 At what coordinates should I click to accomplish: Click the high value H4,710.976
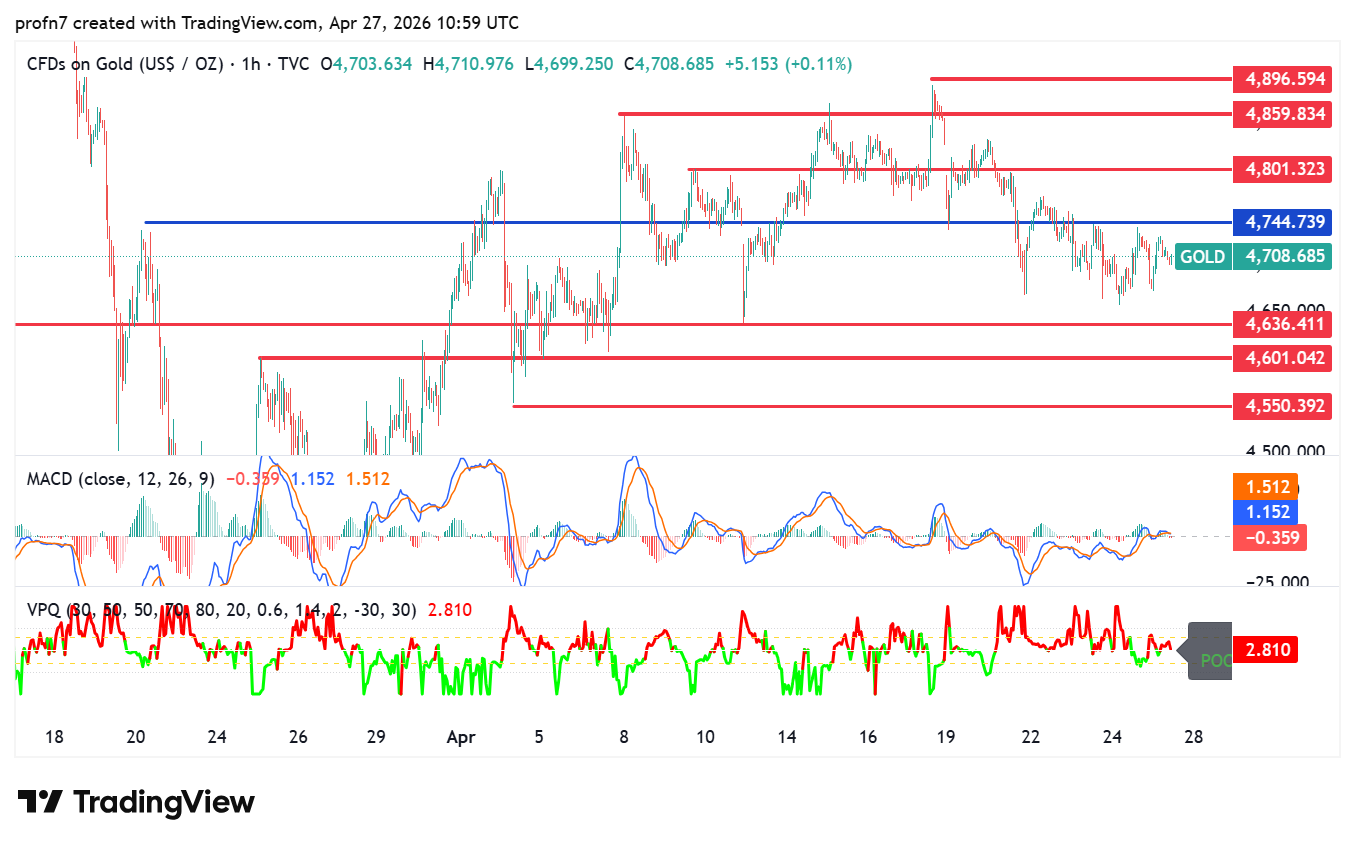pos(468,64)
